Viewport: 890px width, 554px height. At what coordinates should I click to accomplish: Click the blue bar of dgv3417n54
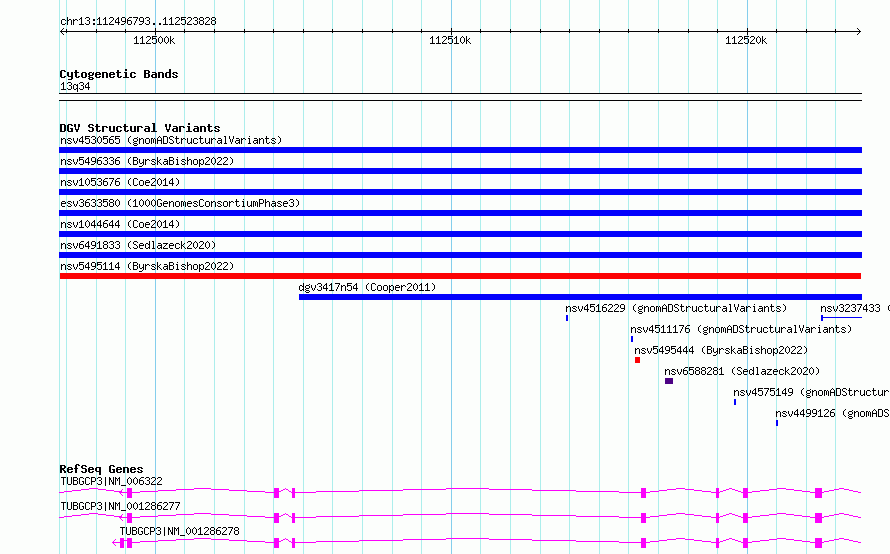580,297
